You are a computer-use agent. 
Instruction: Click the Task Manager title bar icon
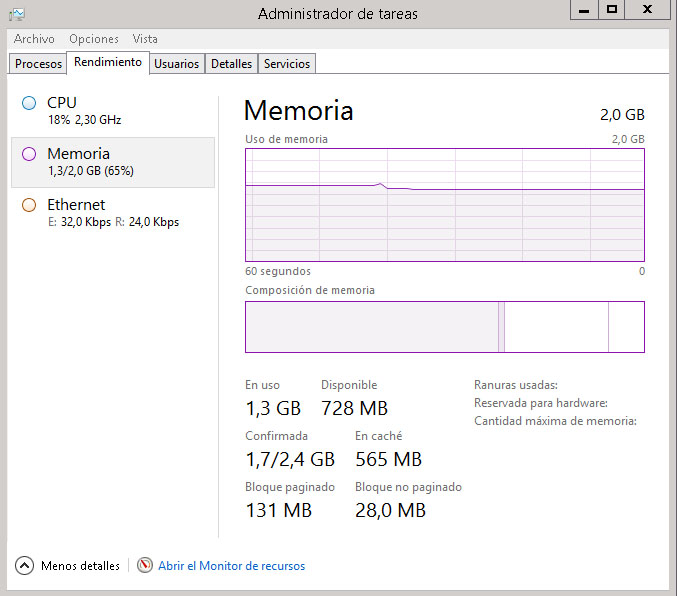17,13
